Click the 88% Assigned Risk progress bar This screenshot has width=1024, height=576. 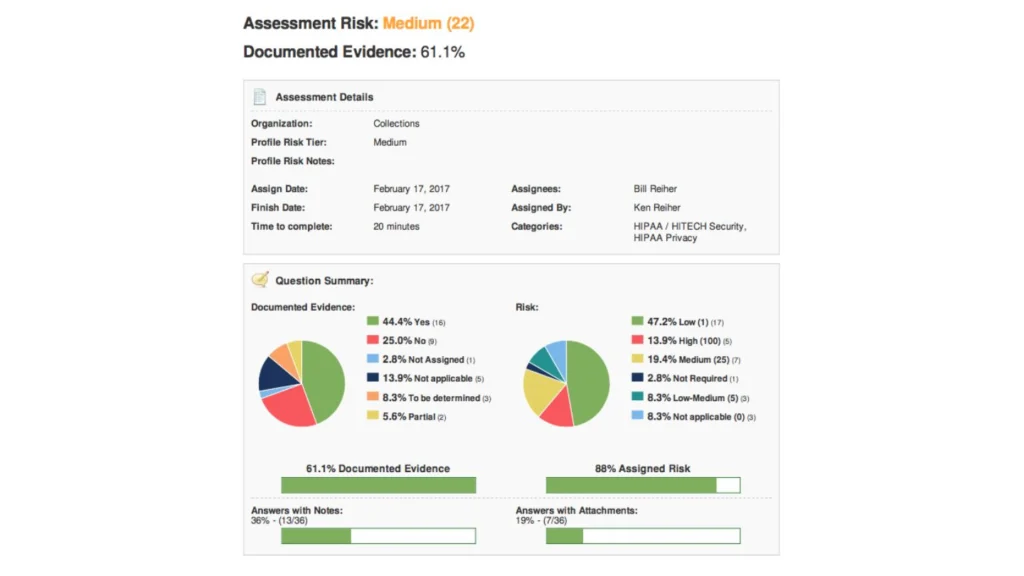(643, 485)
